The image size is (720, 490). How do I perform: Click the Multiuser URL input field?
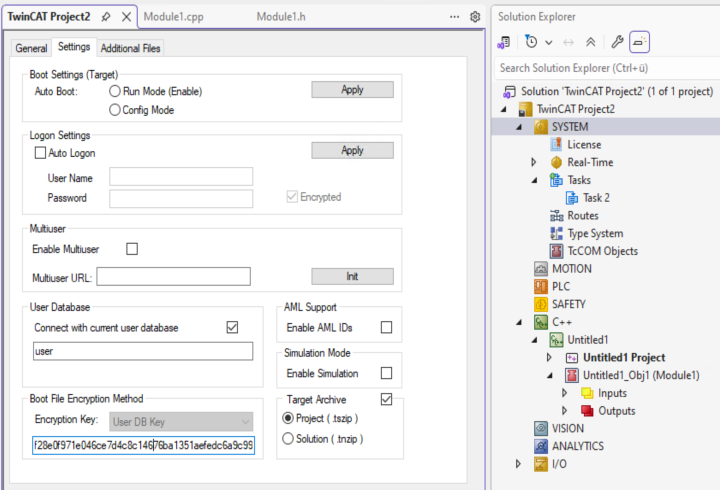[174, 276]
